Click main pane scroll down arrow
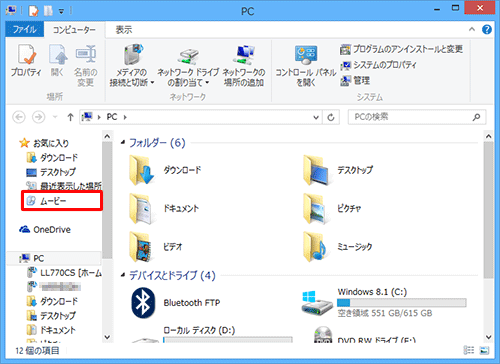Viewport: 500px width, 364px height. click(x=488, y=337)
